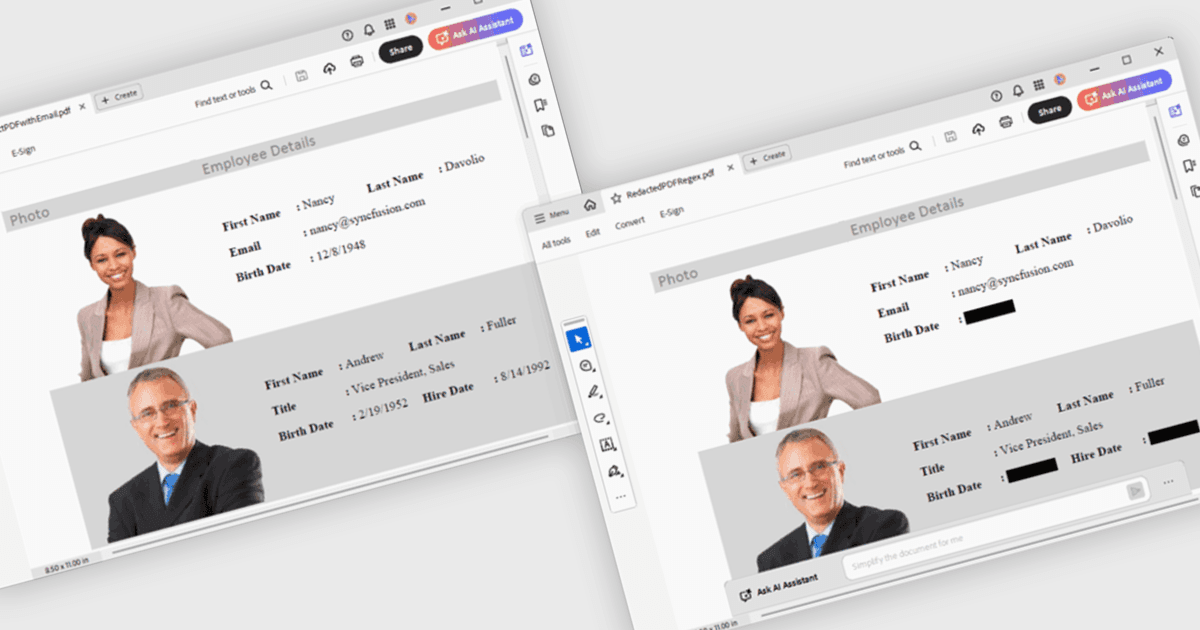Screen dimensions: 1200x630
Task: Close the RedactedPDFRegex.pdf tab
Action: point(732,167)
